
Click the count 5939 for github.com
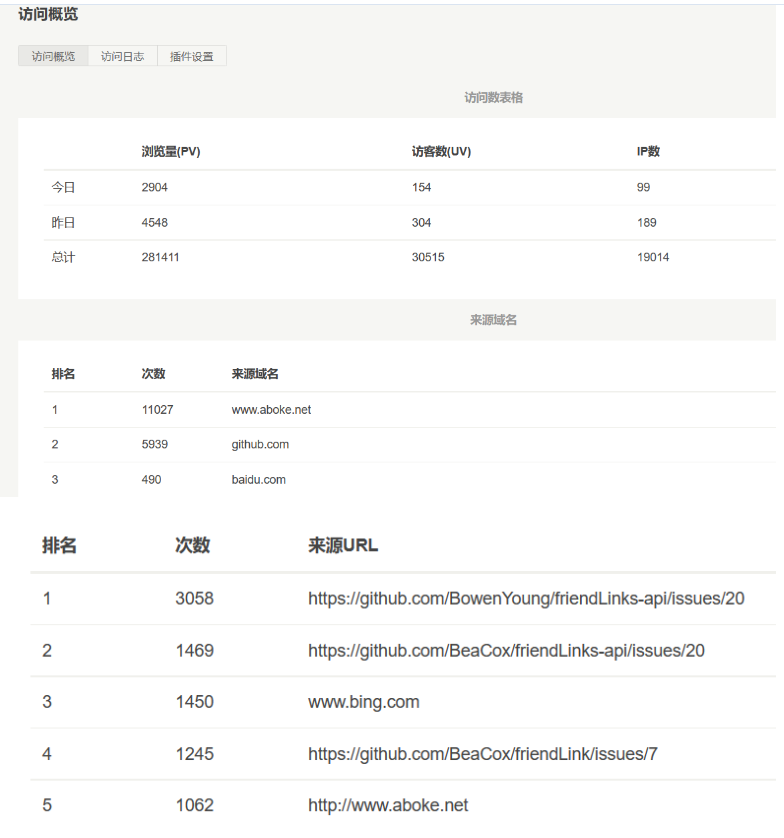[154, 445]
